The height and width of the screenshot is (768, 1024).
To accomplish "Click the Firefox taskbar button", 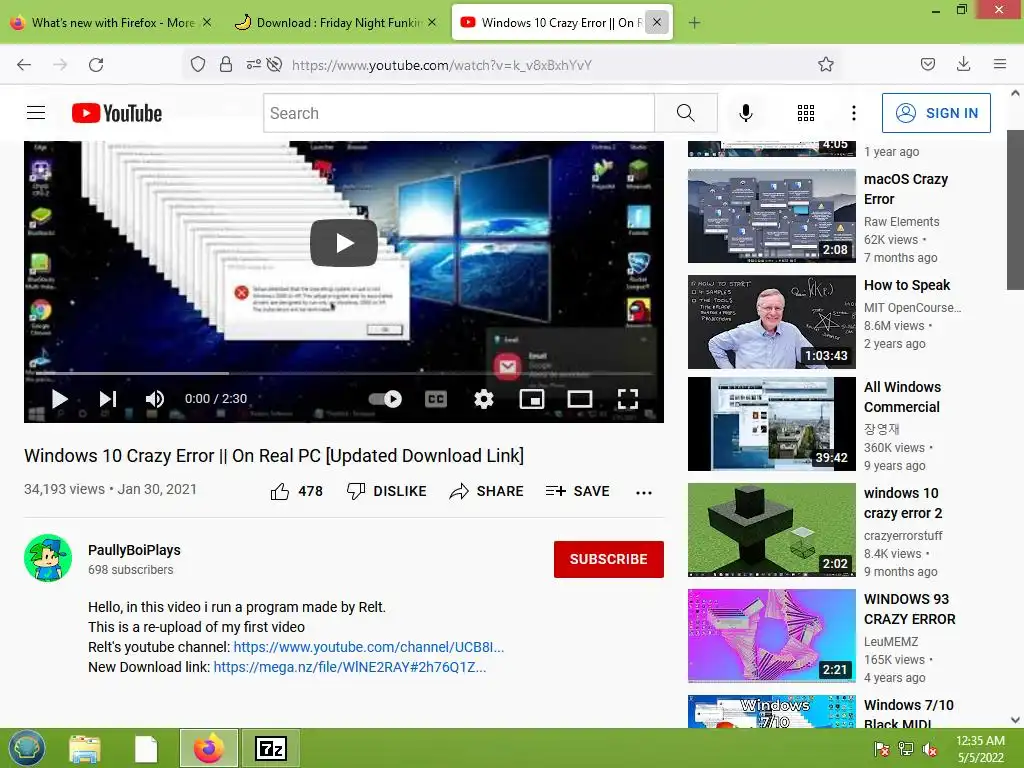I will pyautogui.click(x=209, y=748).
